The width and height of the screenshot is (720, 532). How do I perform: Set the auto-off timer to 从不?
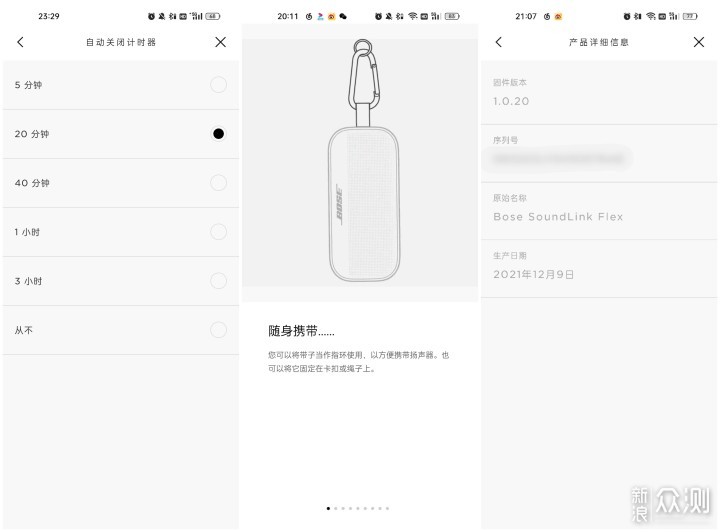pyautogui.click(x=121, y=330)
